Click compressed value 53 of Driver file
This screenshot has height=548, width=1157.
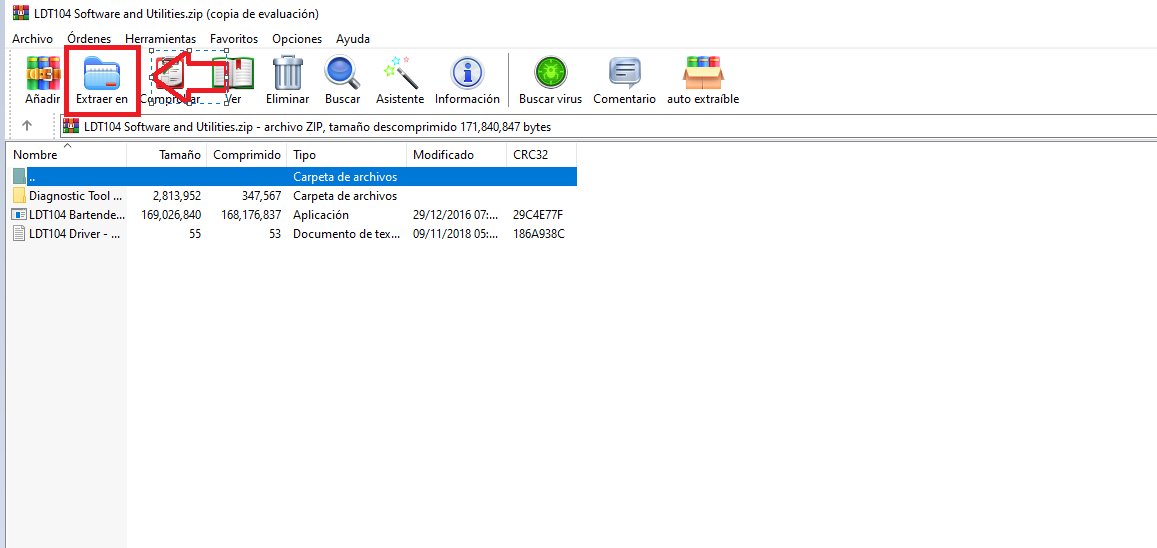(x=275, y=234)
